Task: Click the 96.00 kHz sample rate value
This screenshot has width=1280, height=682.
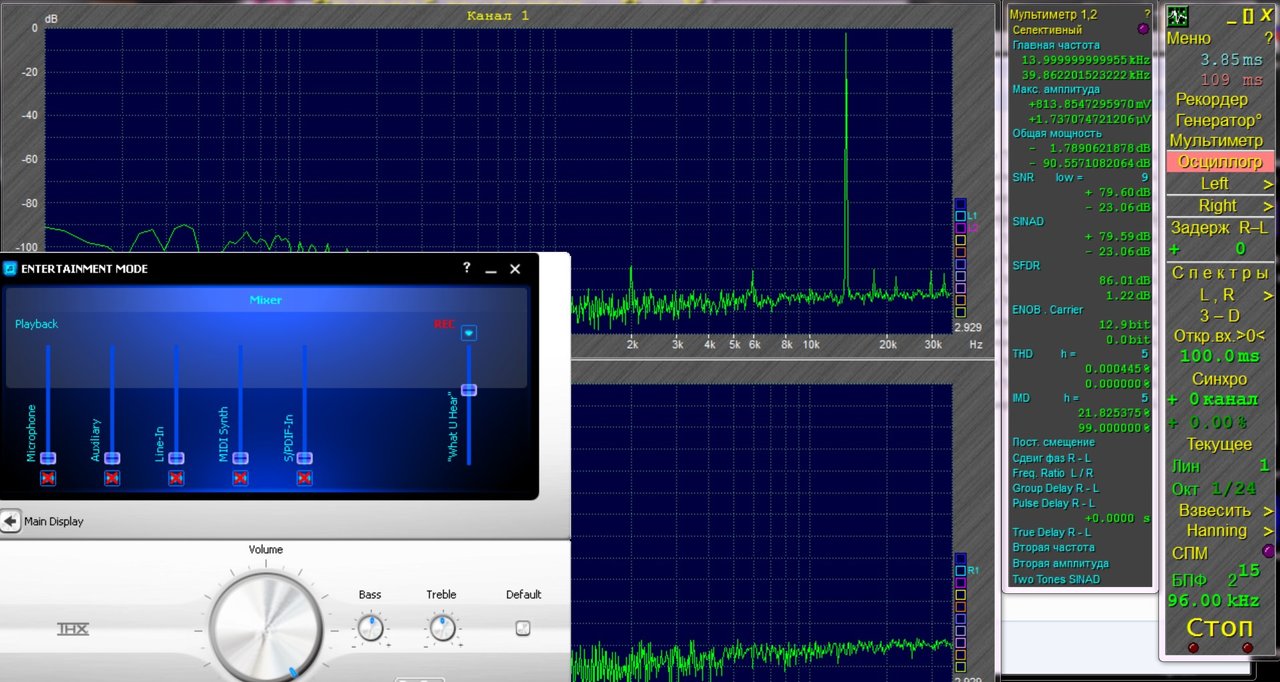Action: click(1214, 600)
